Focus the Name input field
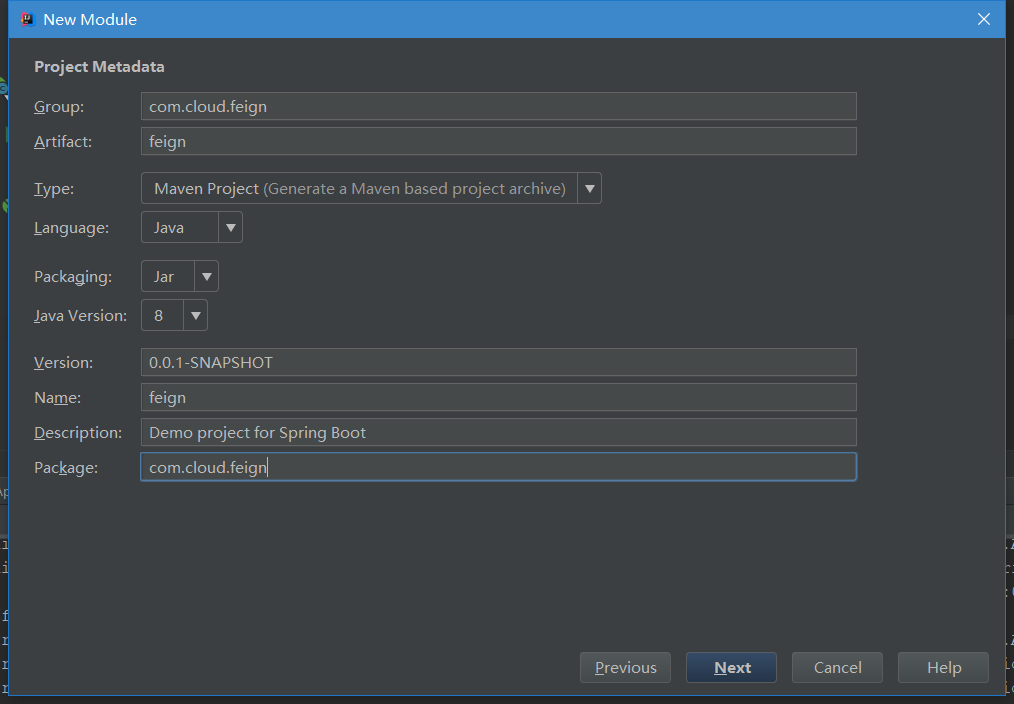This screenshot has width=1014, height=704. pyautogui.click(x=499, y=397)
